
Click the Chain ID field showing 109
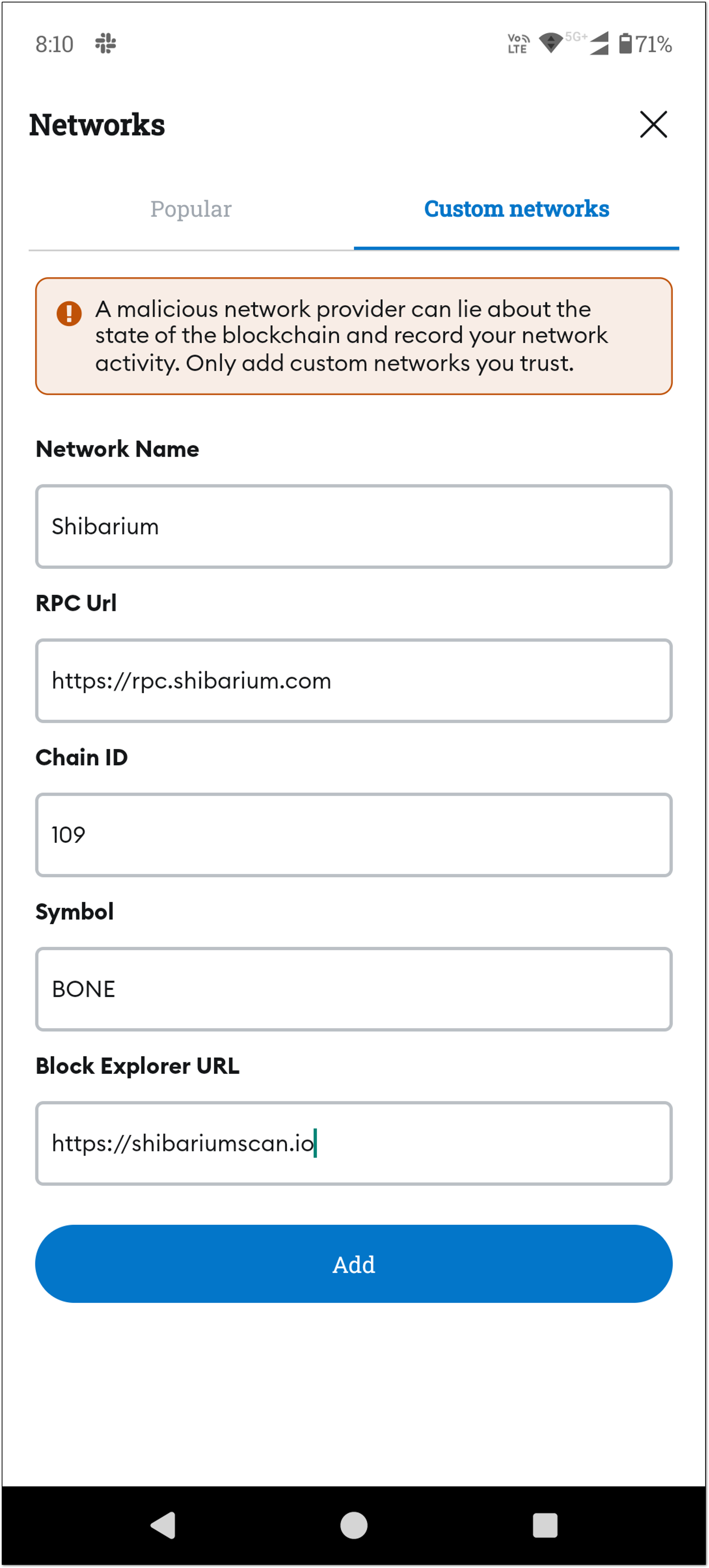(353, 835)
